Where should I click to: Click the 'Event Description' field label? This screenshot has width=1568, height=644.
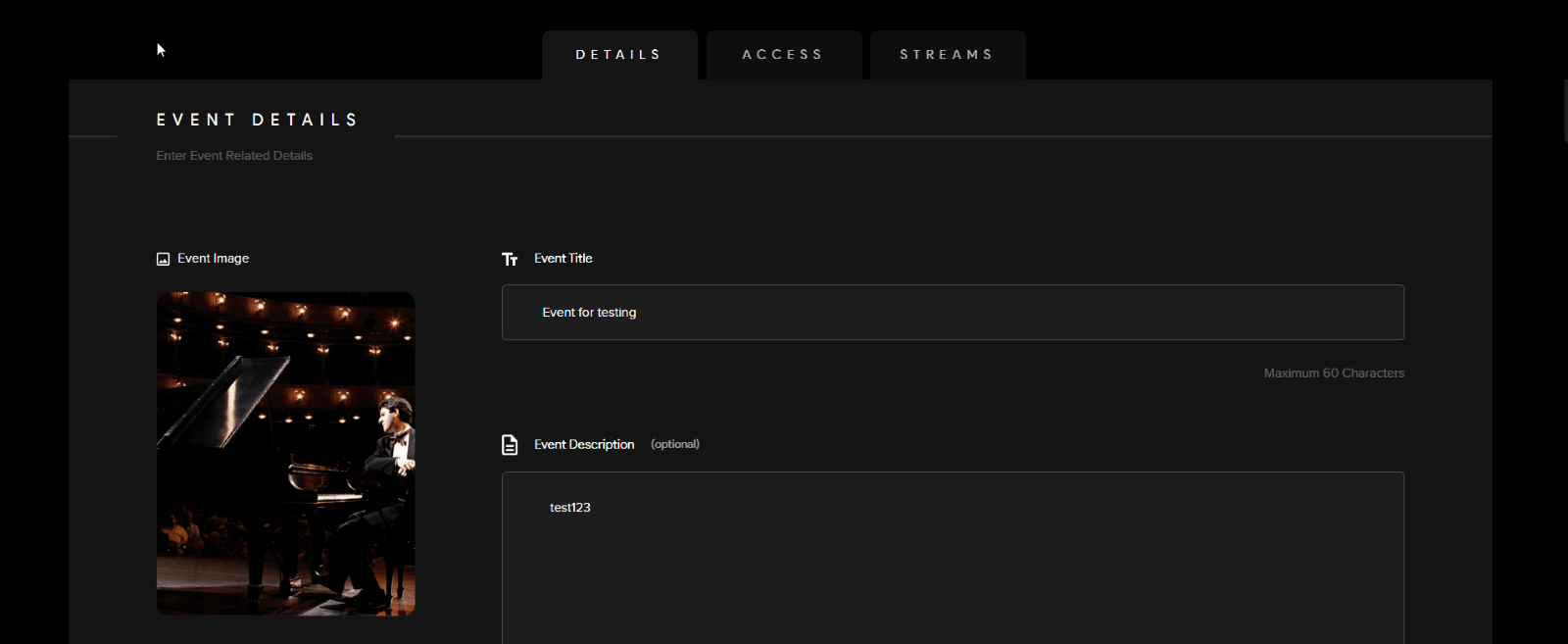pyautogui.click(x=584, y=445)
